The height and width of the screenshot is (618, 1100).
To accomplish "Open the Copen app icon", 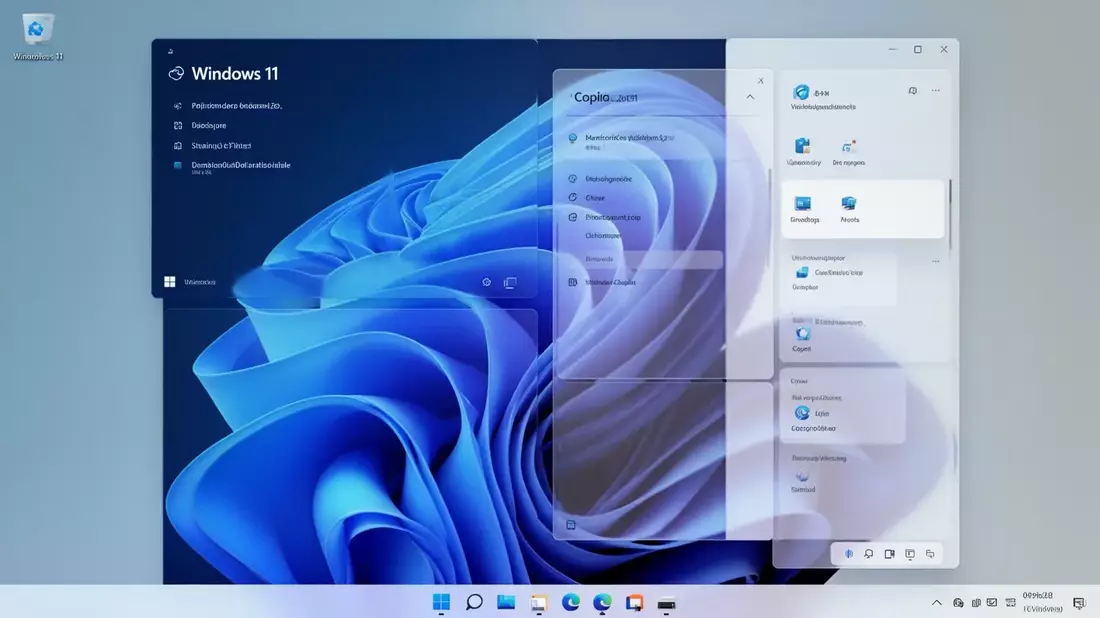I will click(x=803, y=334).
